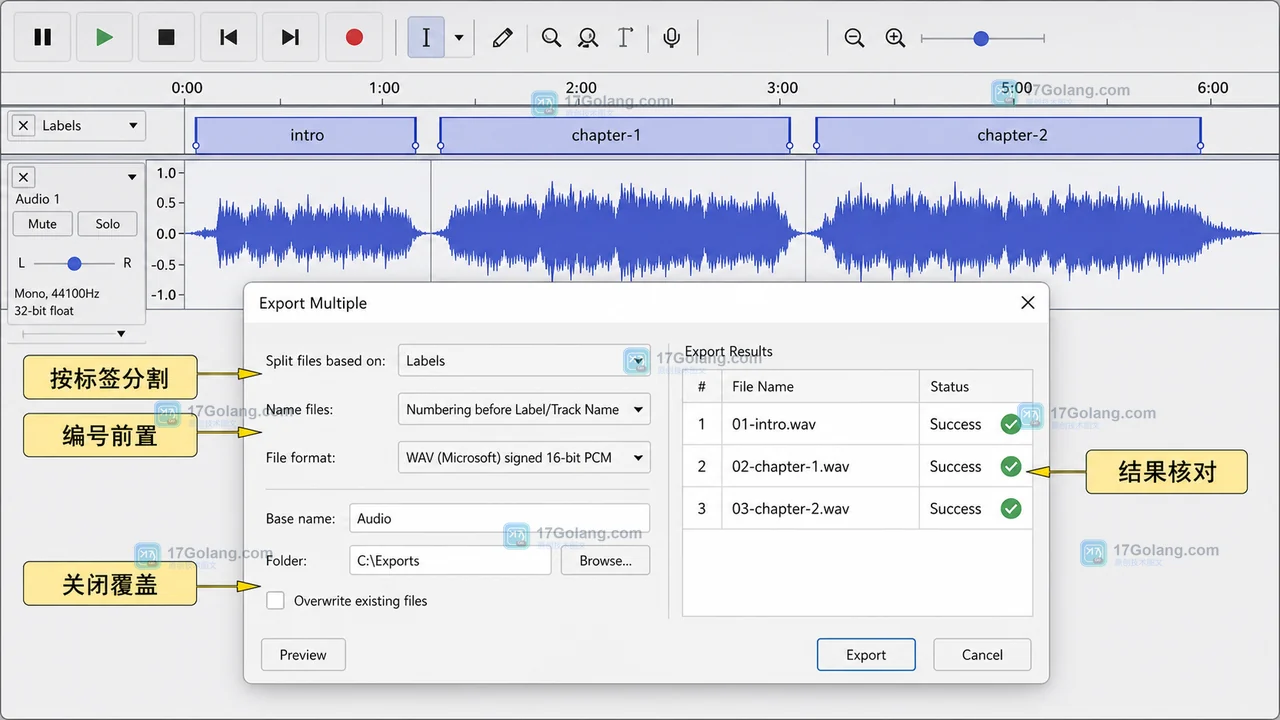Select the intro label region

(306, 135)
